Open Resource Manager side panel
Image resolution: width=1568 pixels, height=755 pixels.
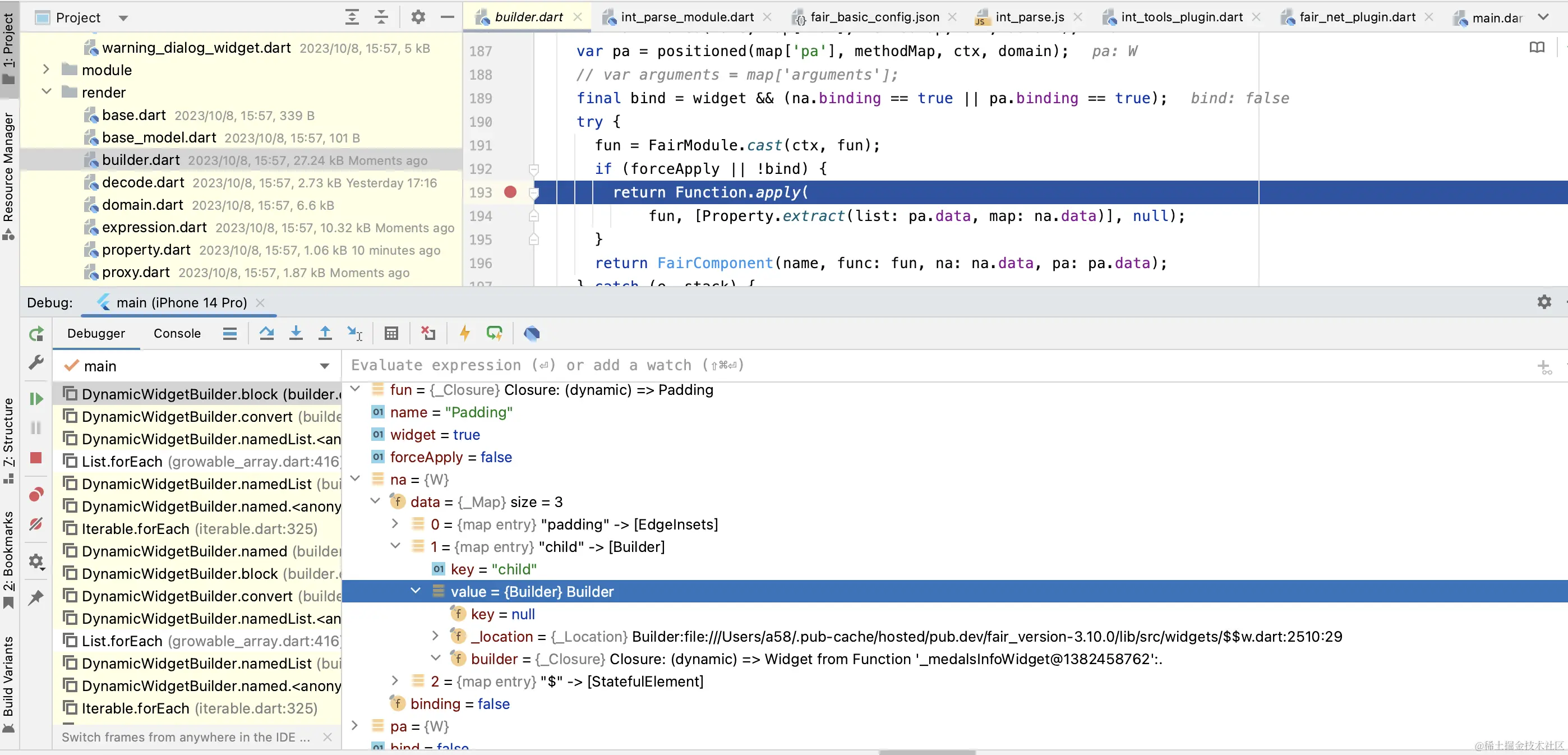[x=8, y=176]
